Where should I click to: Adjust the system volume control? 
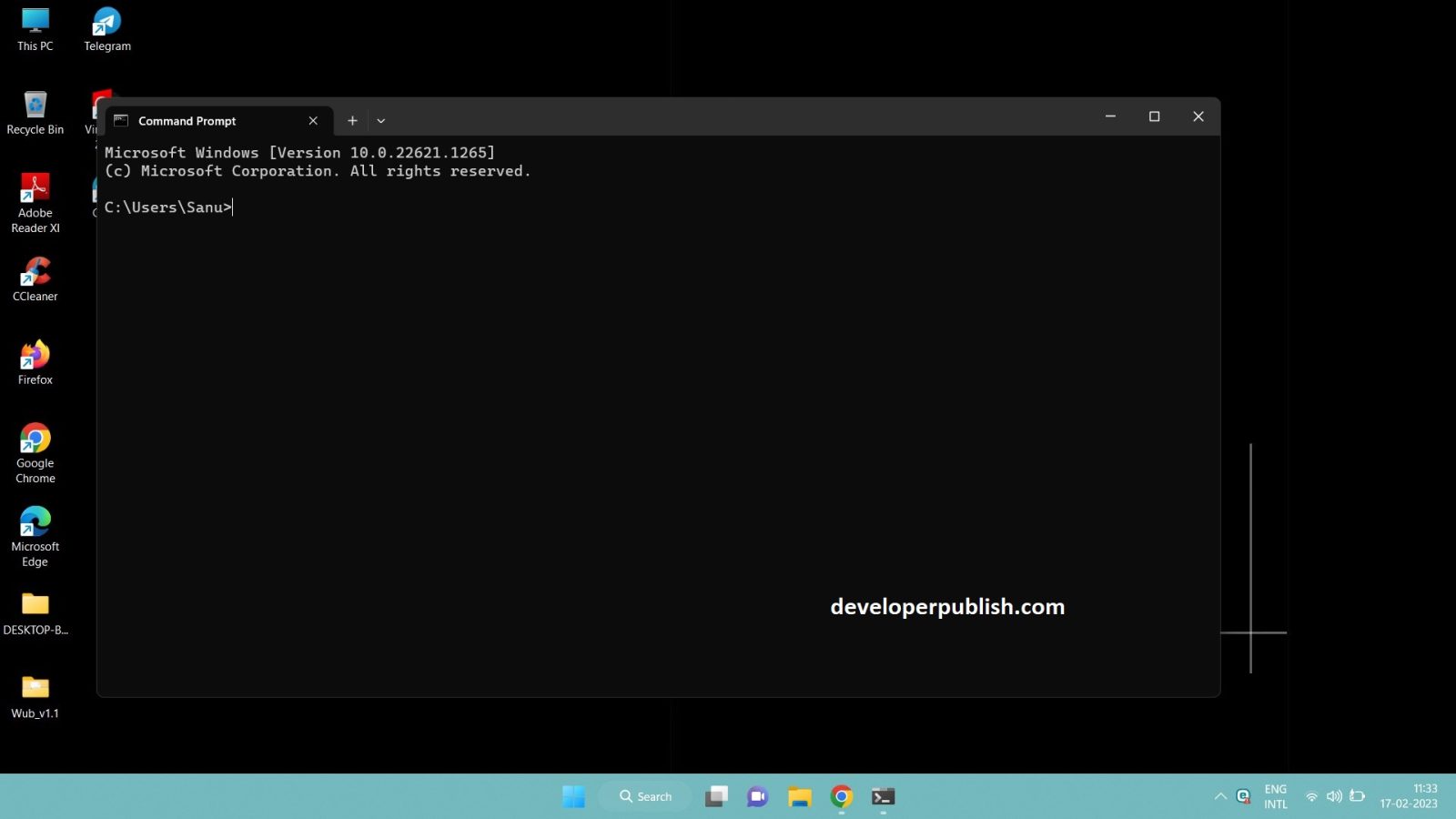point(1334,795)
